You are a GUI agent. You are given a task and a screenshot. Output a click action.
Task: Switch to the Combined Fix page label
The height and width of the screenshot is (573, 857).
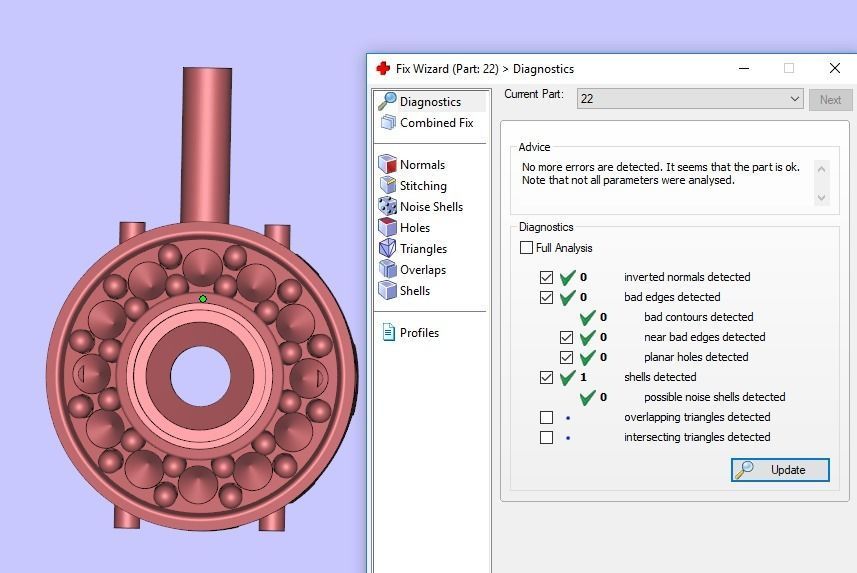pyautogui.click(x=436, y=122)
